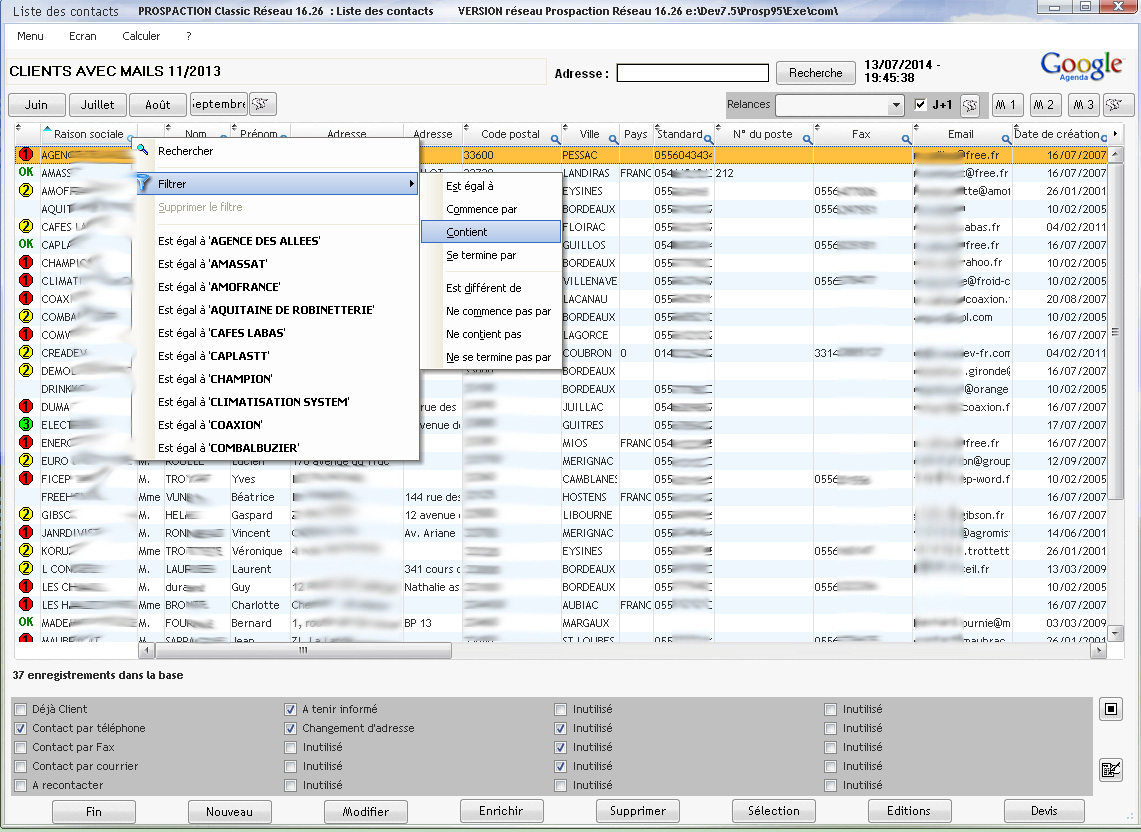
Task: Select Rechercher in the context menu
Action: (x=186, y=151)
